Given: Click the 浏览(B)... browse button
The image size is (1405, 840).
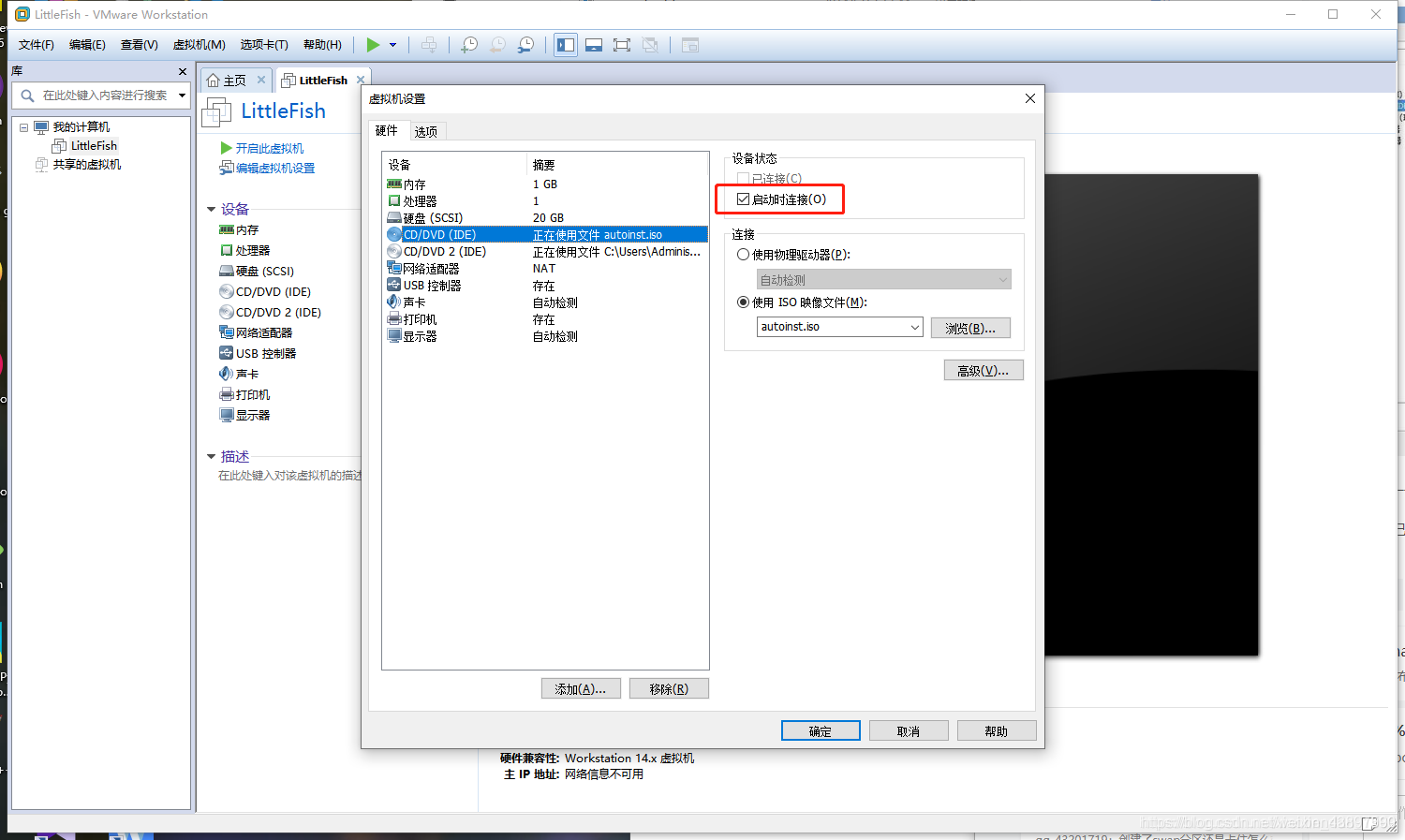Looking at the screenshot, I should pos(970,328).
